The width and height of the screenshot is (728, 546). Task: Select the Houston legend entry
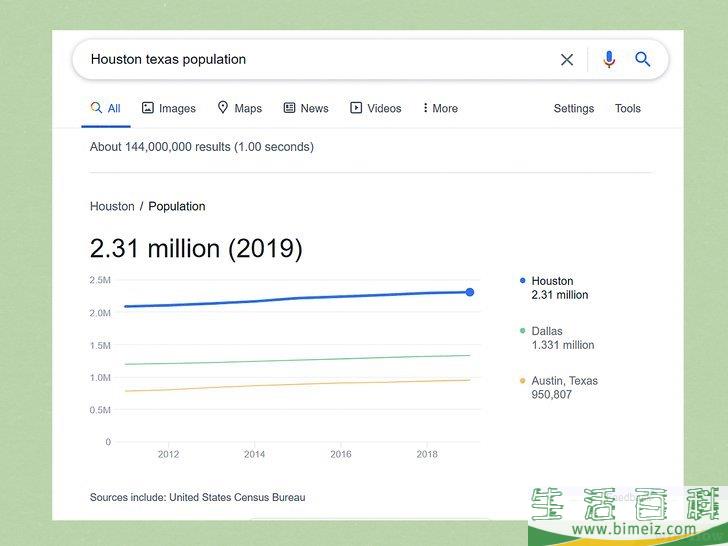554,288
